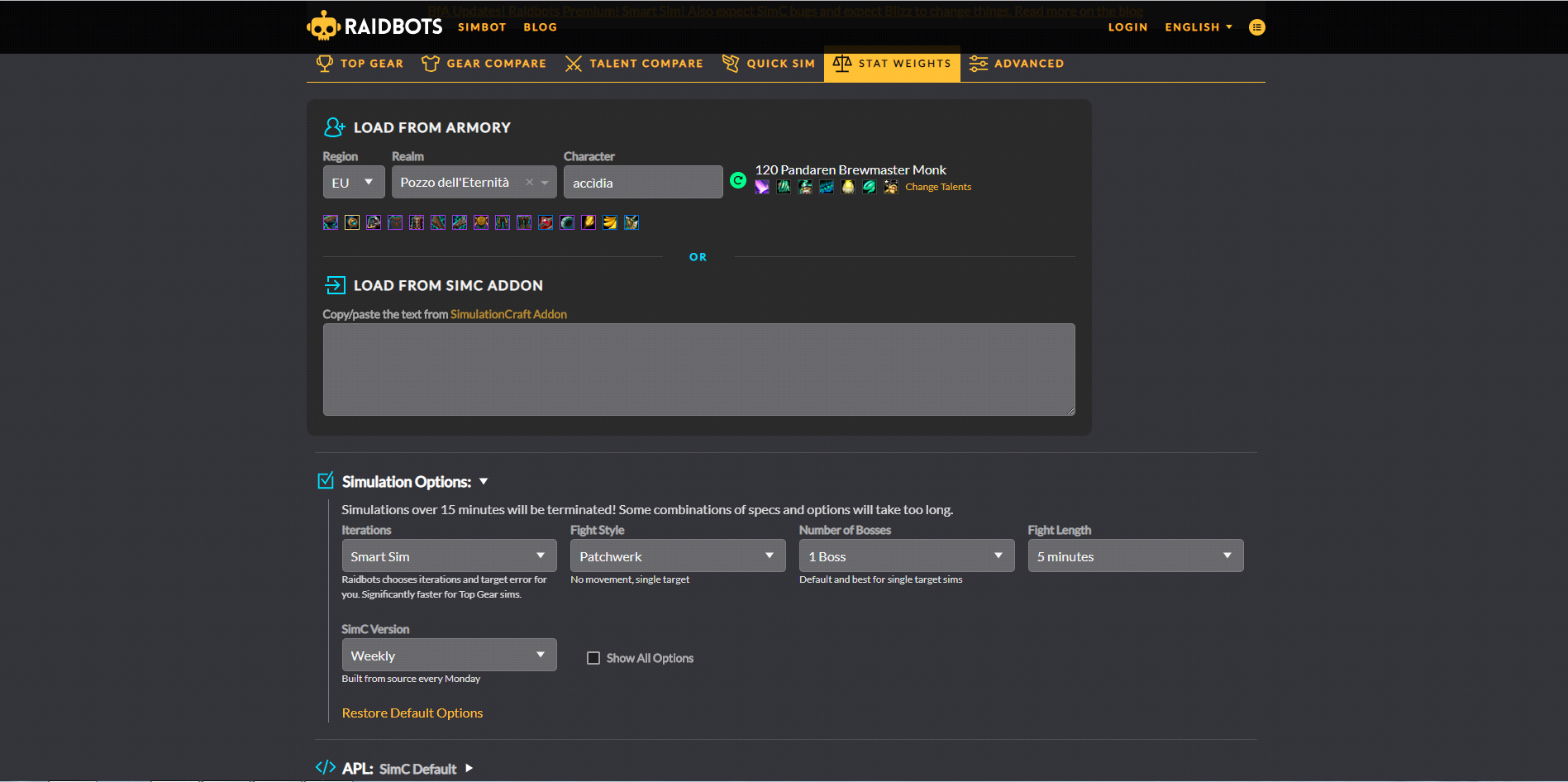The image size is (1568, 782).
Task: Click the 'LOAD FROM SIMC ADDON' heading
Action: click(448, 285)
